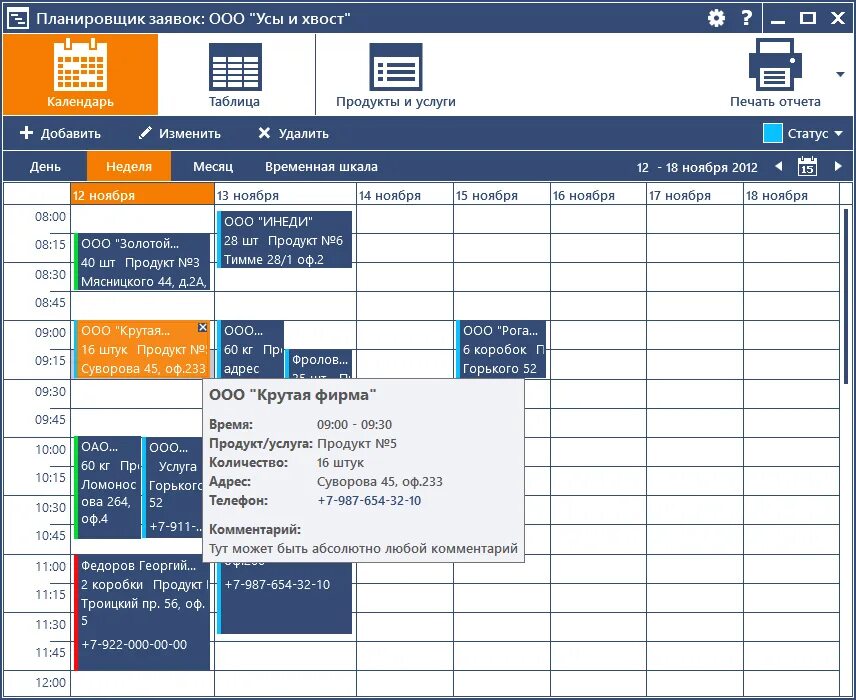This screenshot has width=856, height=700.
Task: Select the Федоров Георгий... appointment
Action: point(142,613)
